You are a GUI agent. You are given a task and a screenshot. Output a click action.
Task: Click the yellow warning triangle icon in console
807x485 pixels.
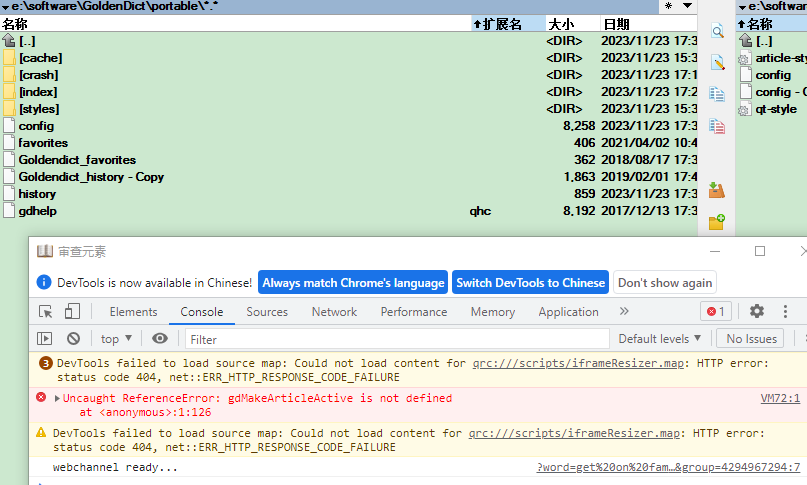pyautogui.click(x=41, y=432)
